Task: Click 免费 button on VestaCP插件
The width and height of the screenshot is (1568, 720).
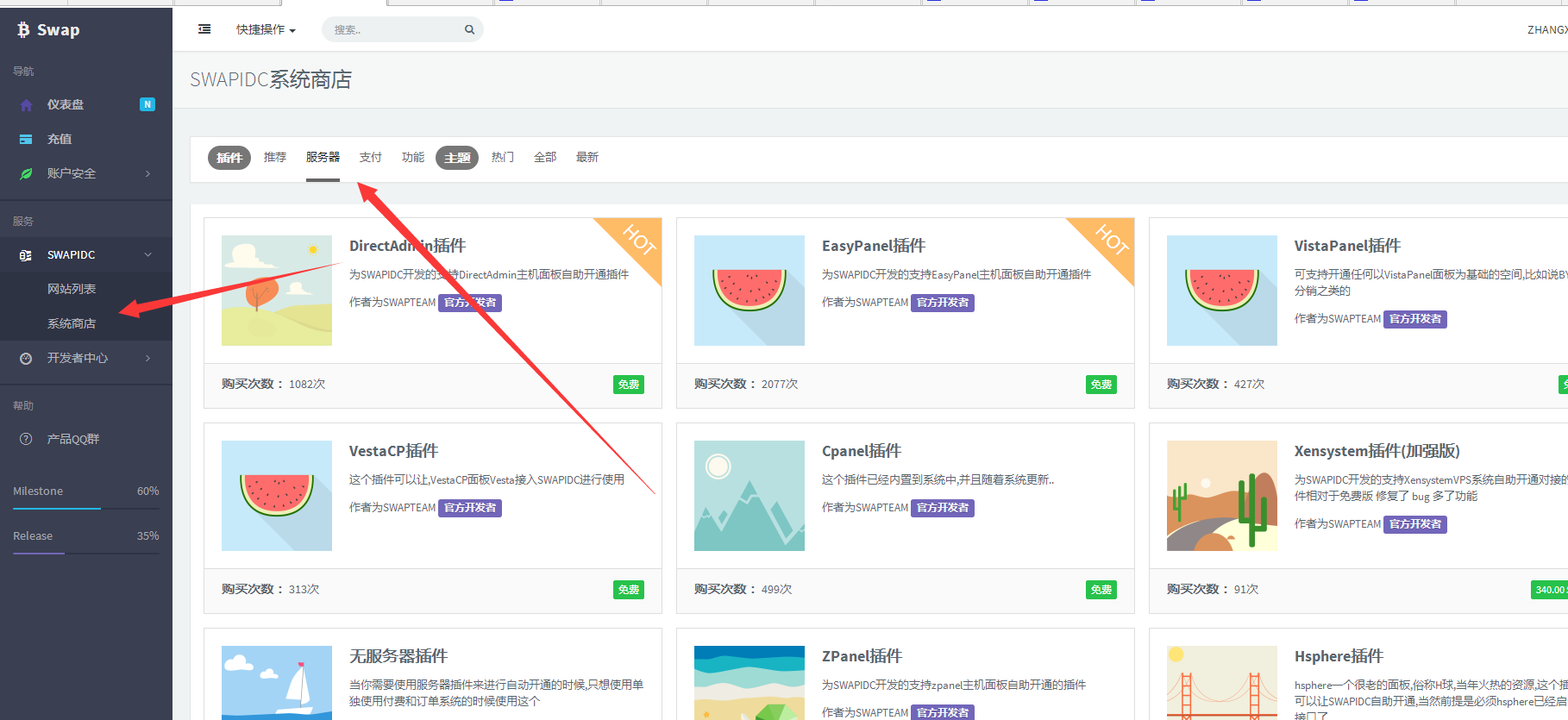Action: click(628, 590)
